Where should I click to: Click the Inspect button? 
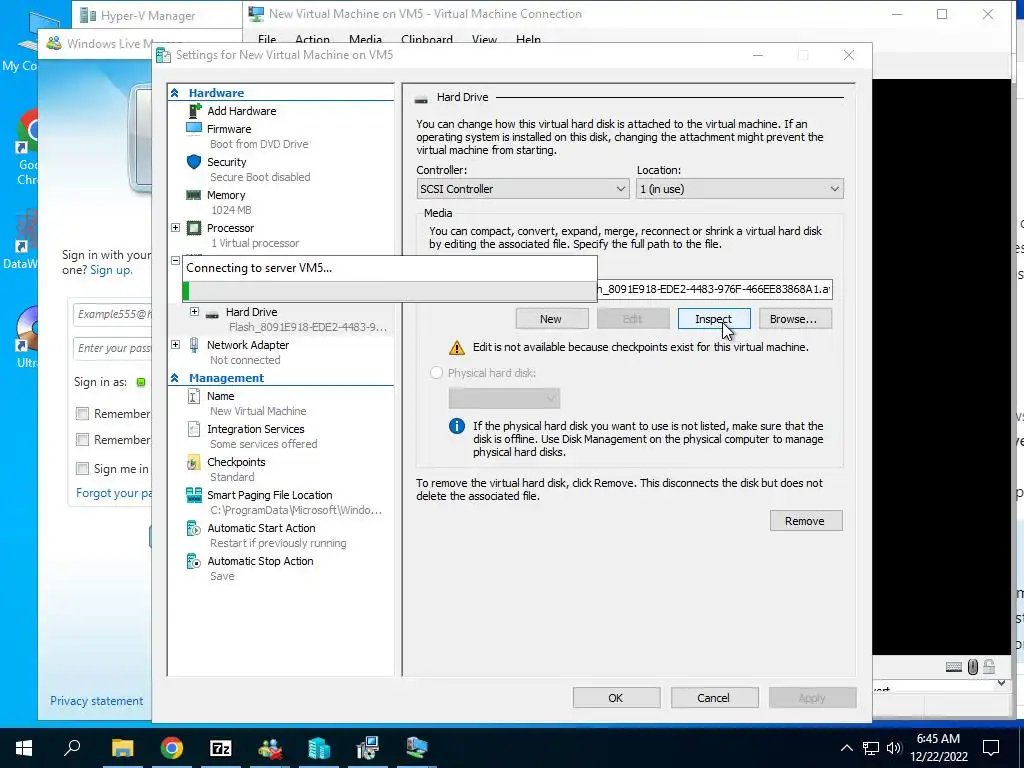(x=714, y=319)
